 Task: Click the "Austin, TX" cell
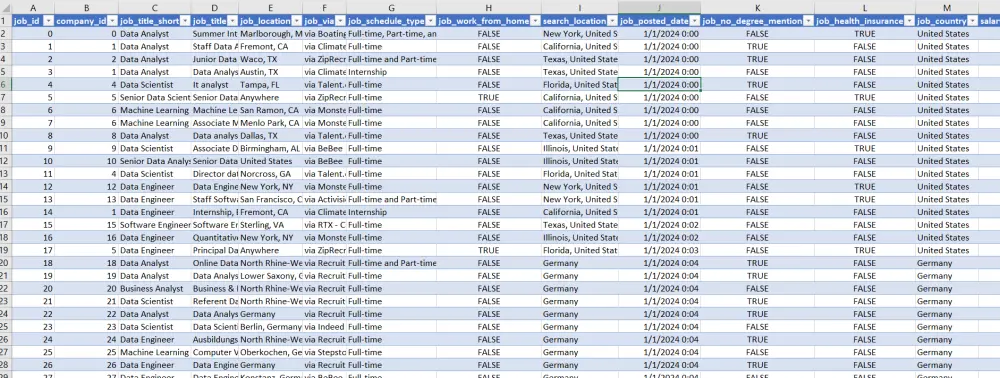pyautogui.click(x=271, y=72)
